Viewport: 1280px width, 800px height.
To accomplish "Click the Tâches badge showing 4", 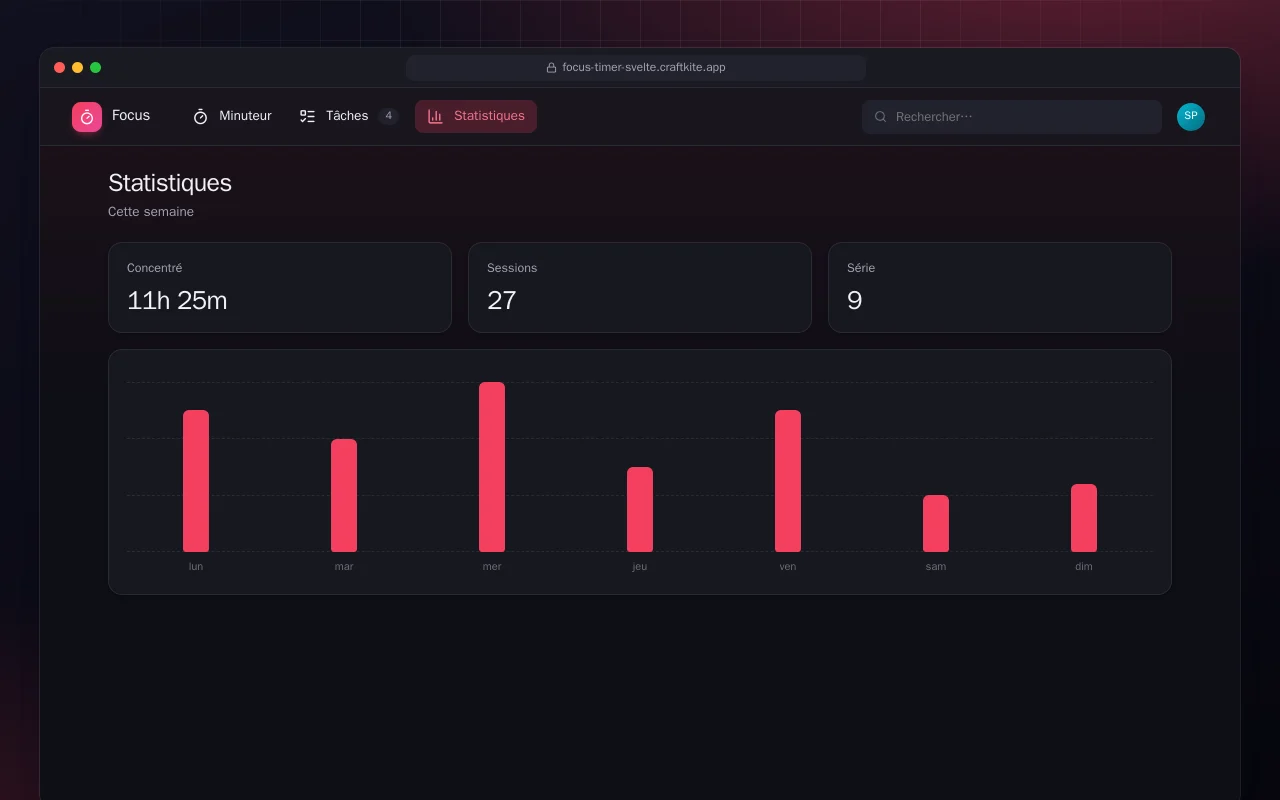I will point(388,116).
